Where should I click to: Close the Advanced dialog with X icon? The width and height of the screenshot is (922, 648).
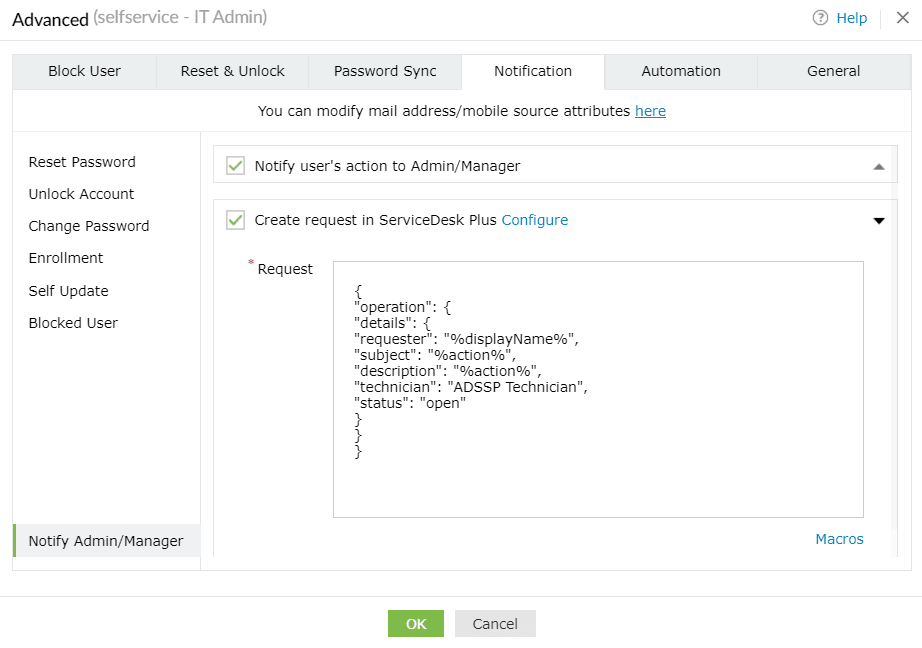coord(902,18)
